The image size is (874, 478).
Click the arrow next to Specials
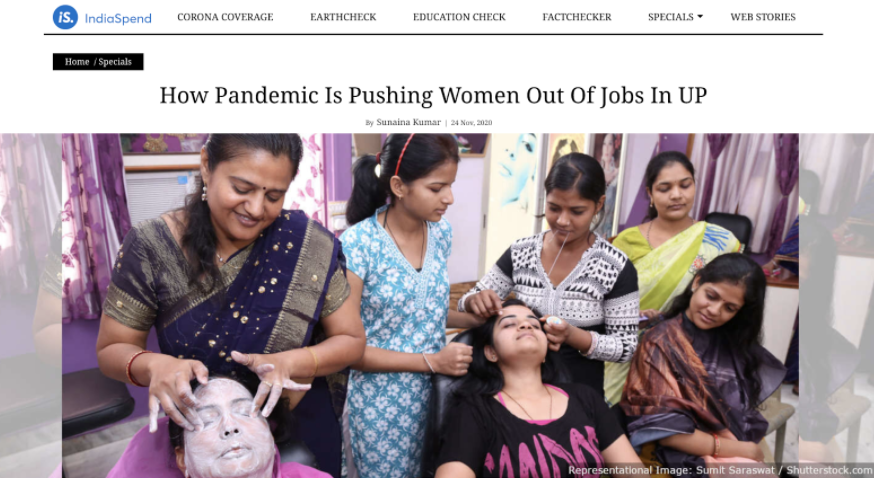[x=700, y=17]
